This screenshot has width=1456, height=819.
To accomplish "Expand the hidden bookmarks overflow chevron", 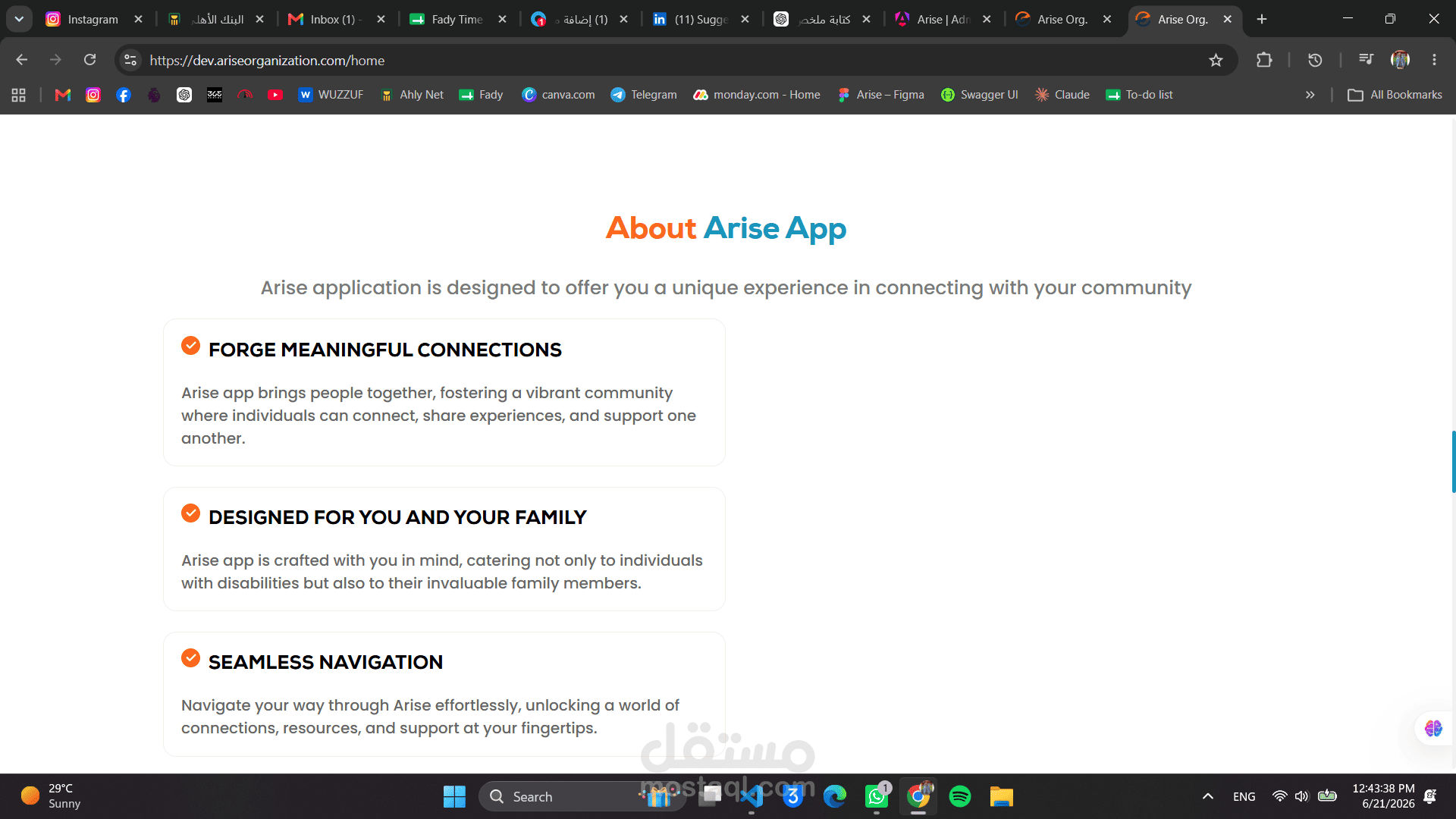I will click(x=1310, y=95).
